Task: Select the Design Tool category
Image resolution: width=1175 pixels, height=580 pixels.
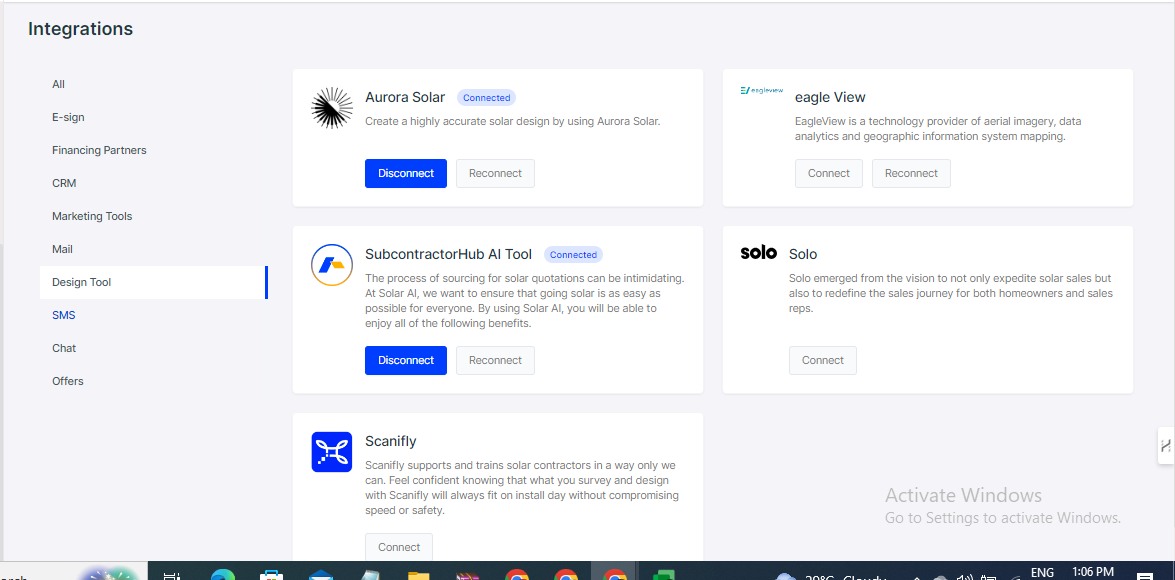Action: pos(154,283)
